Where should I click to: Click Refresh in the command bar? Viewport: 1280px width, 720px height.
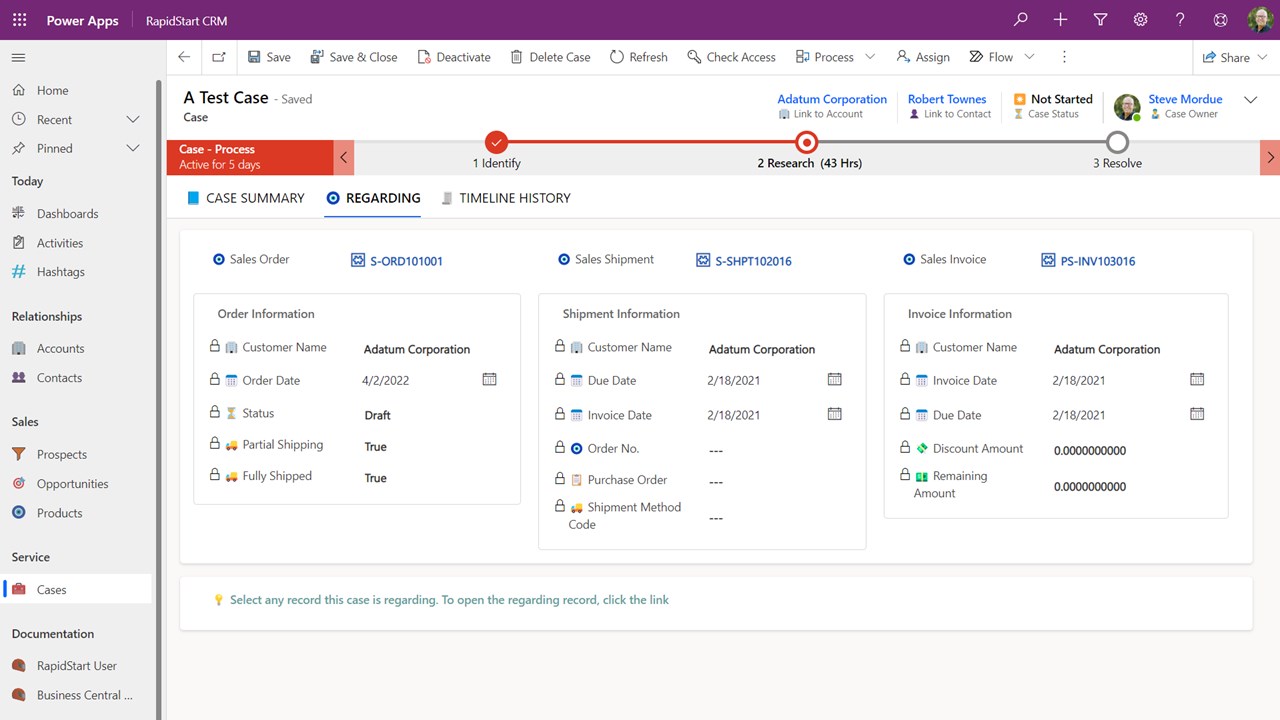(638, 57)
